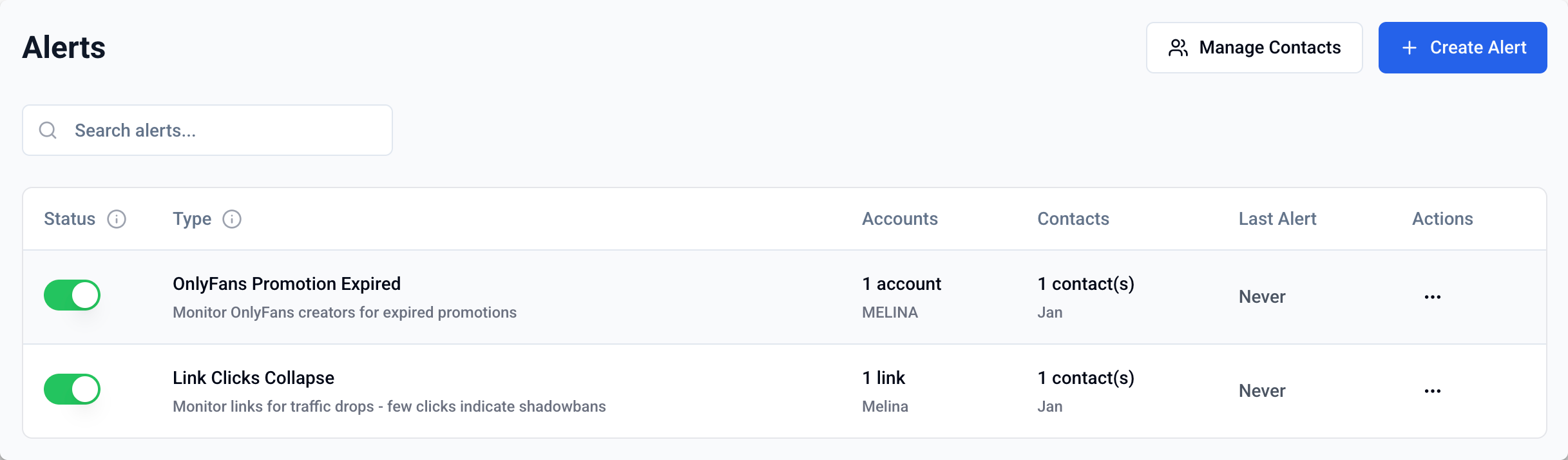
Task: Click the search magnifier icon
Action: (x=48, y=130)
